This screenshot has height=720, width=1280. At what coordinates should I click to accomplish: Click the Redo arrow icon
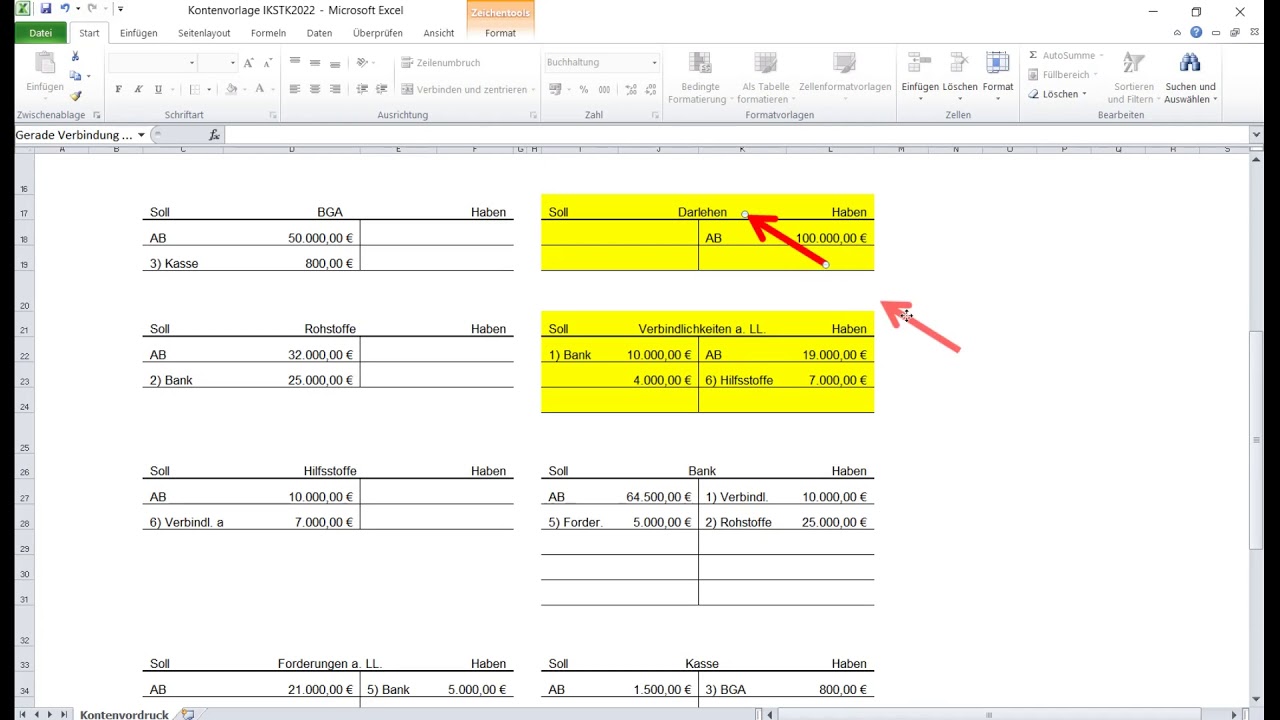tap(92, 9)
